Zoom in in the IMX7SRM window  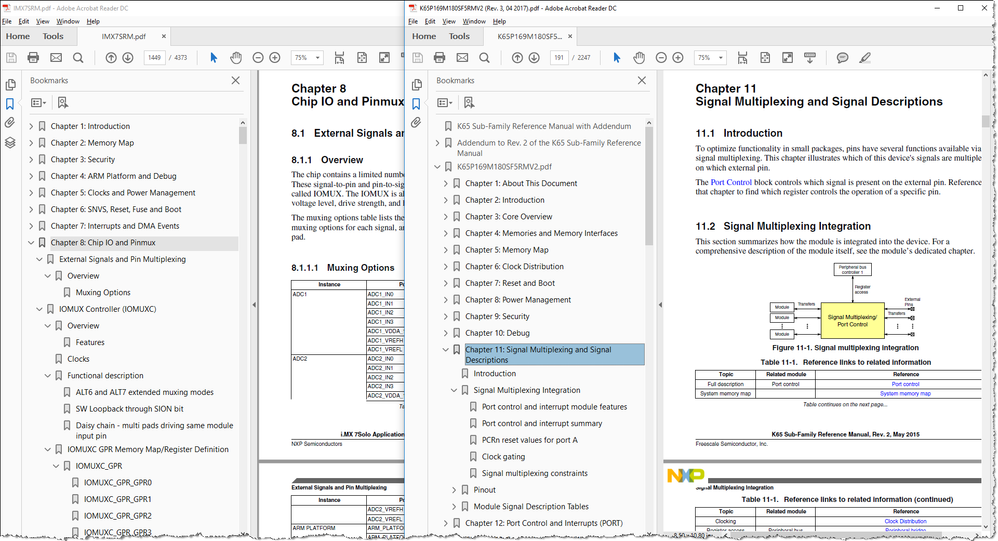tap(274, 58)
